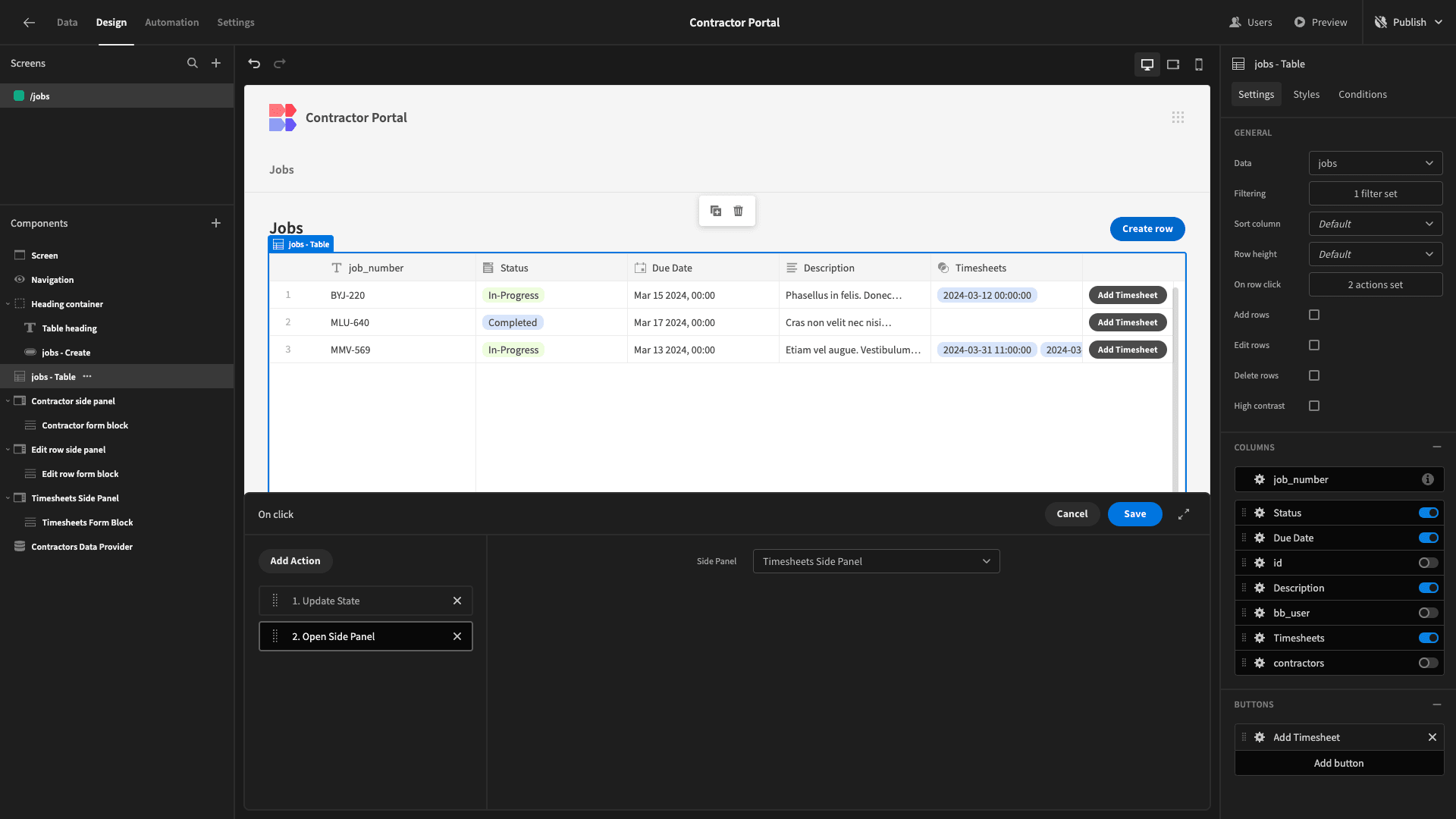Screen dimensions: 1456x819
Task: Remove the Add Timesheet button entry
Action: point(1432,738)
